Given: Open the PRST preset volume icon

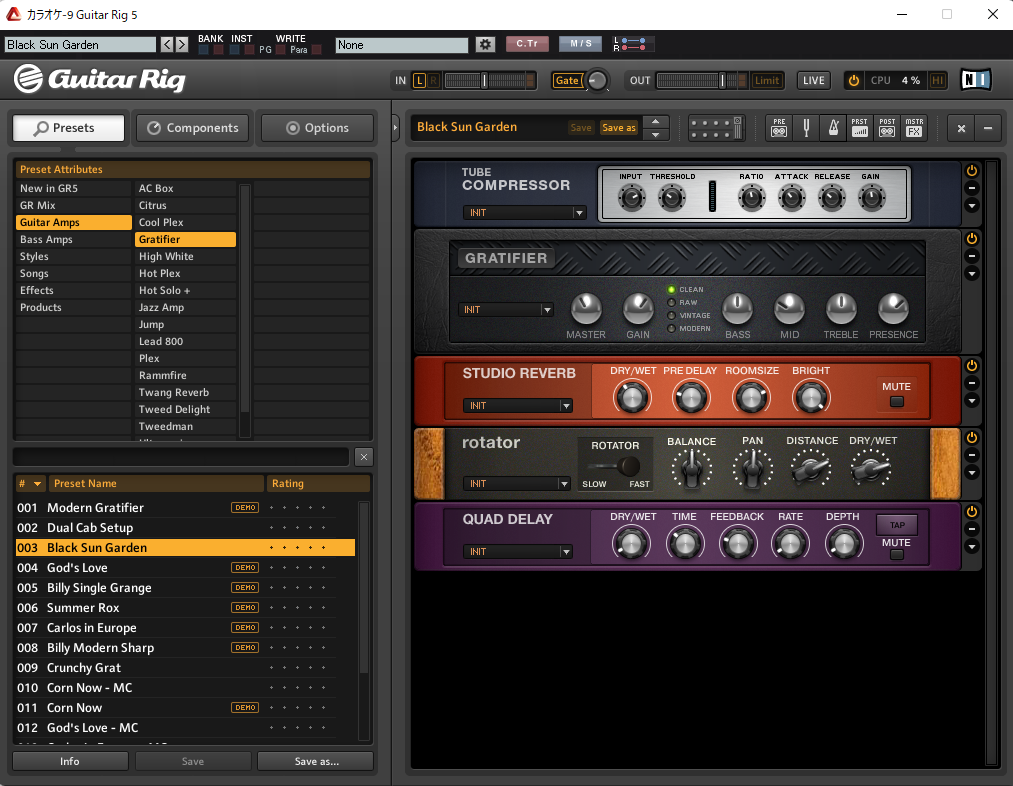Looking at the screenshot, I should coord(860,128).
